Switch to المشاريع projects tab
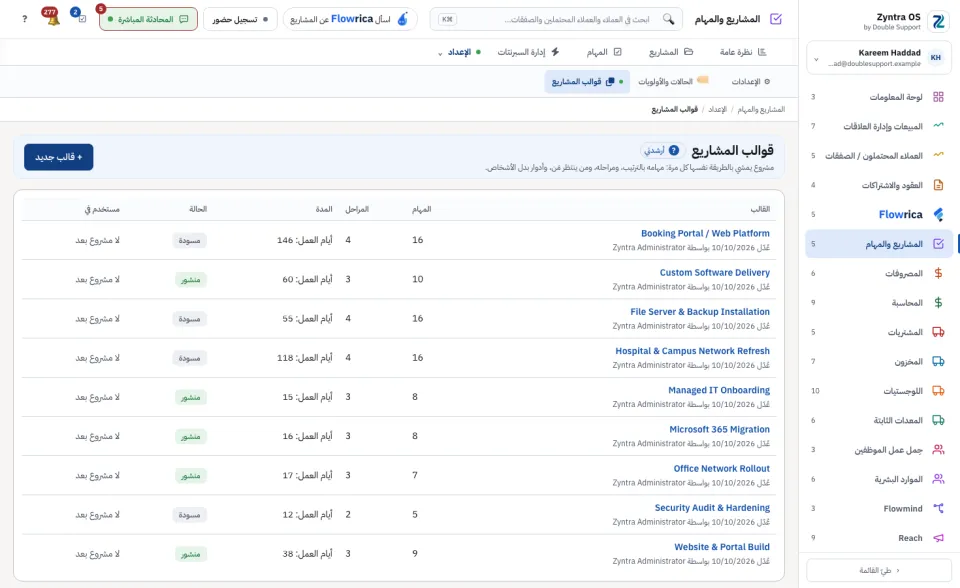Image resolution: width=960 pixels, height=588 pixels. [670, 52]
